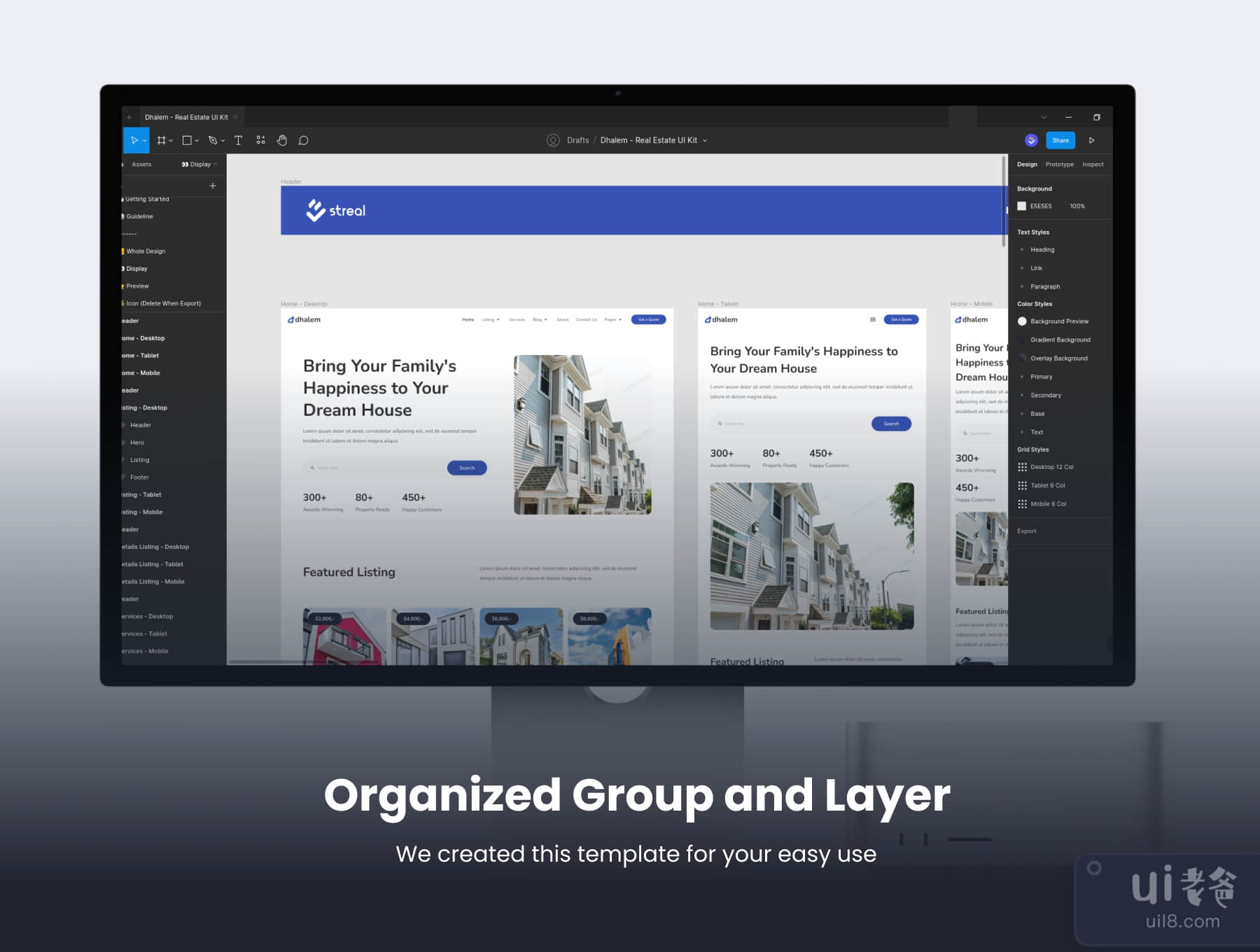Switch to the Inspect tab
The width and height of the screenshot is (1260, 952).
(1093, 164)
